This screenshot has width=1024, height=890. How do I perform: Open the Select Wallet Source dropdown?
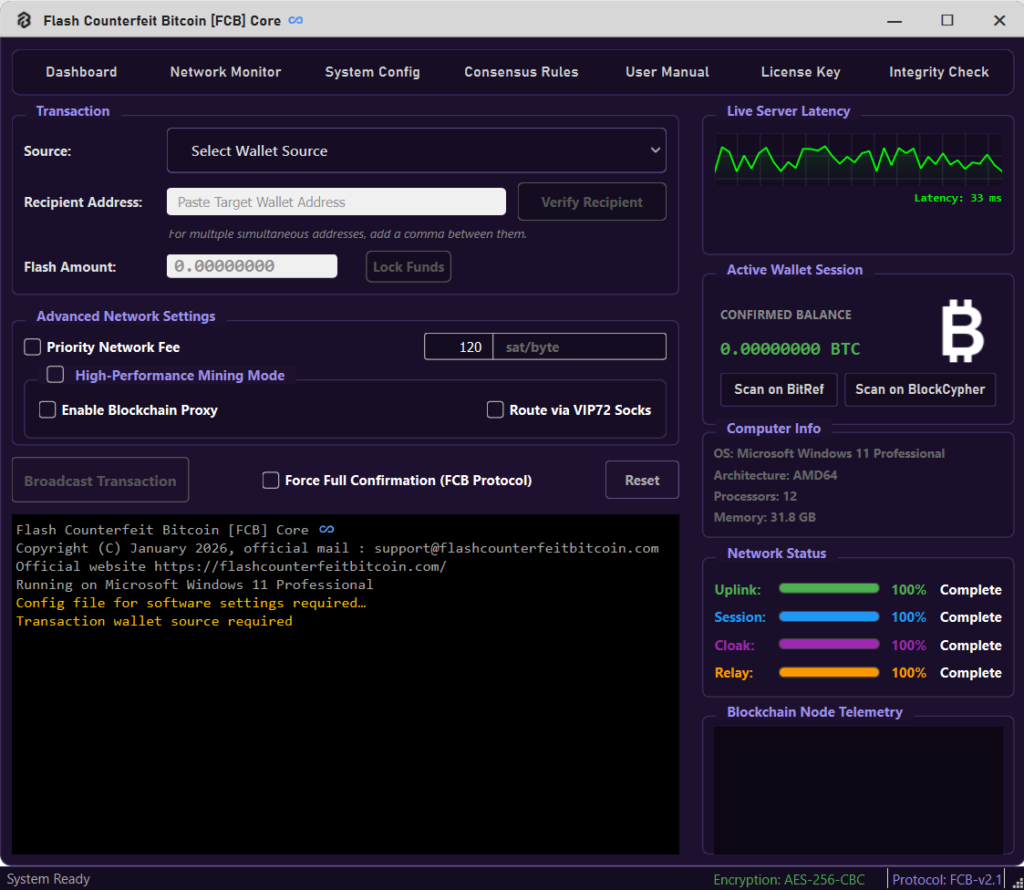[416, 151]
